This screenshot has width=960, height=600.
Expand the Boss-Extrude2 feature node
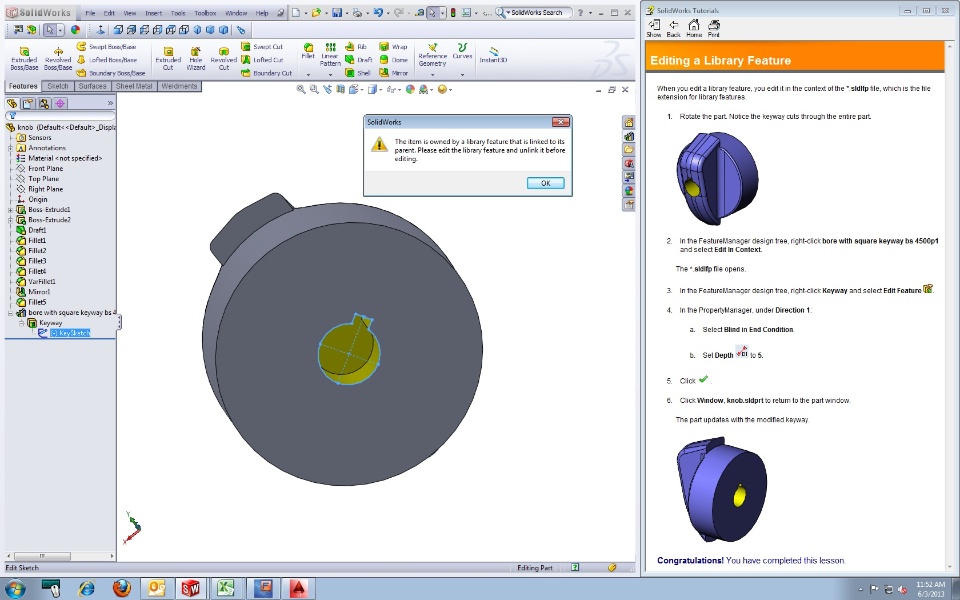coord(10,220)
